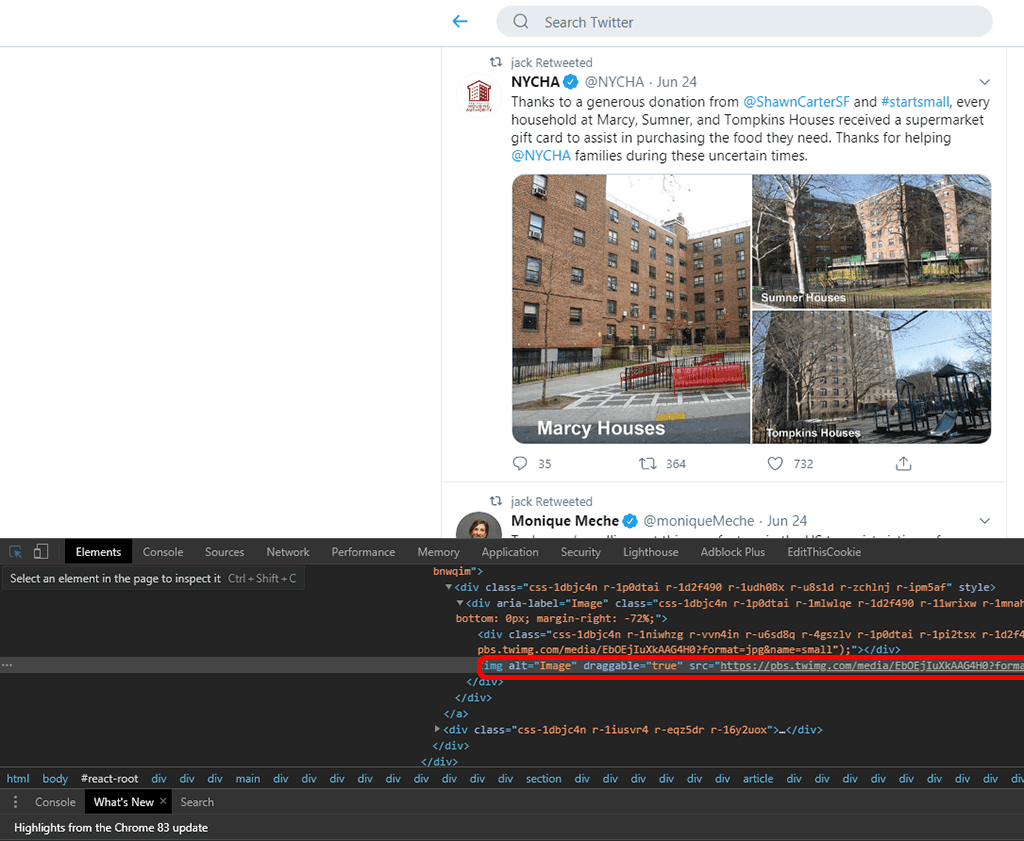
Task: Select the highlighted img alt="Image" node
Action: click(x=751, y=665)
